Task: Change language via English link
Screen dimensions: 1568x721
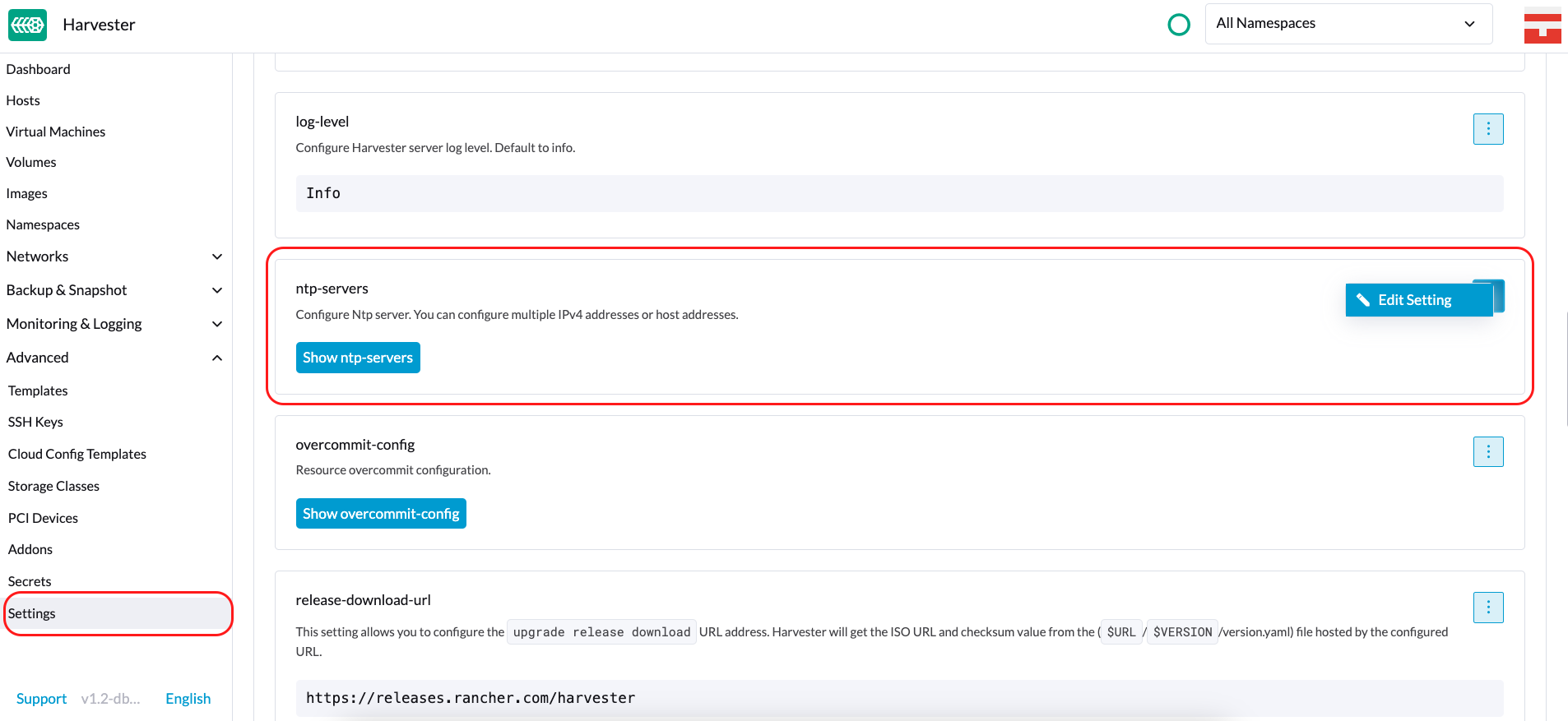Action: tap(188, 699)
